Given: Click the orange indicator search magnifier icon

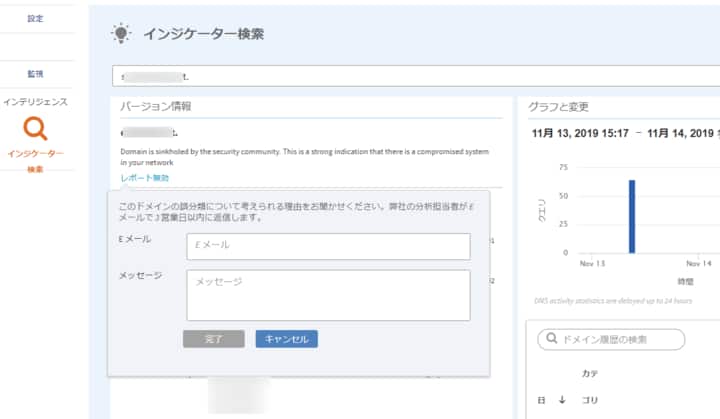Looking at the screenshot, I should click(35, 128).
